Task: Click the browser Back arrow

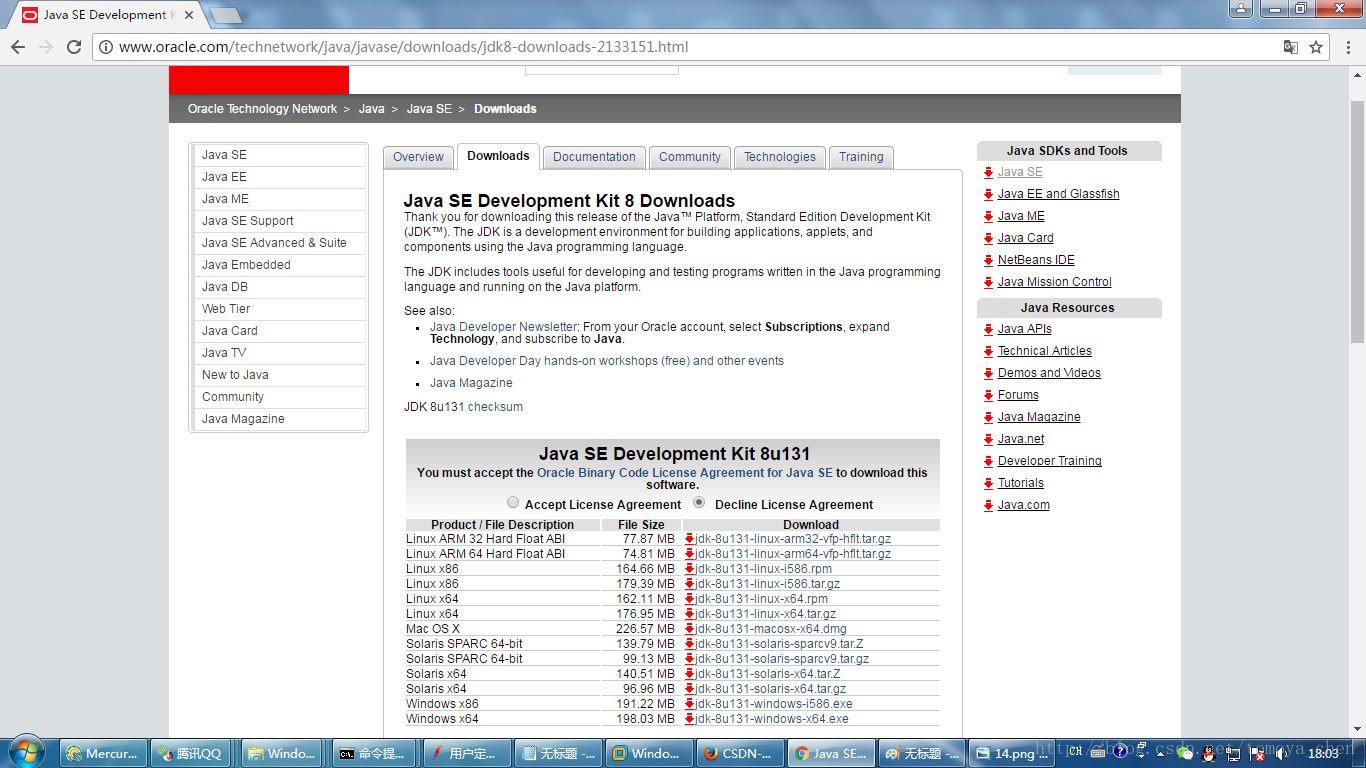Action: [x=18, y=47]
